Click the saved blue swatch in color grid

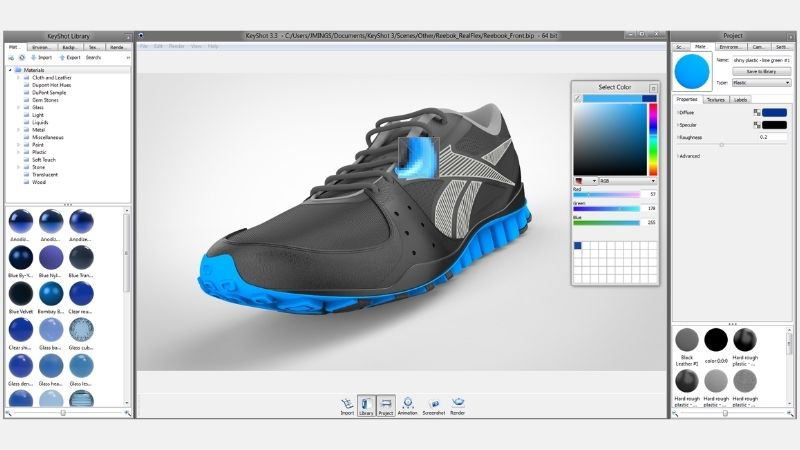578,245
